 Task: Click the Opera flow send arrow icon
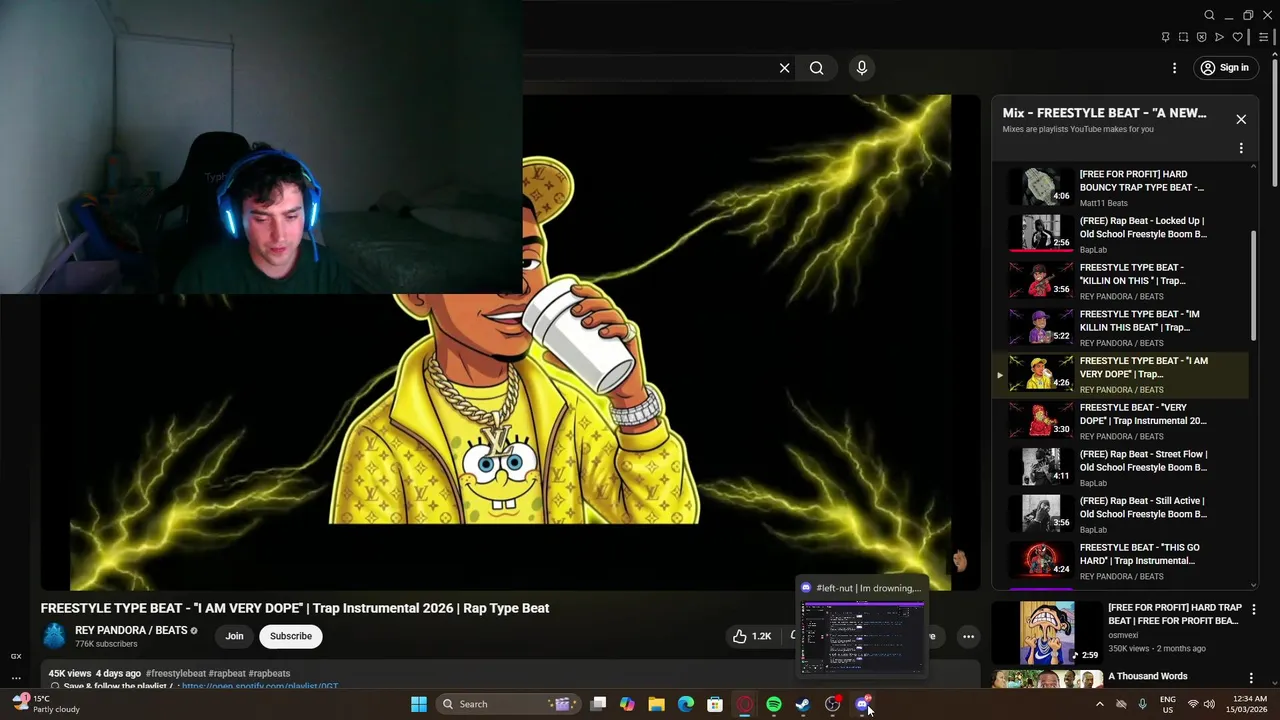(1219, 37)
